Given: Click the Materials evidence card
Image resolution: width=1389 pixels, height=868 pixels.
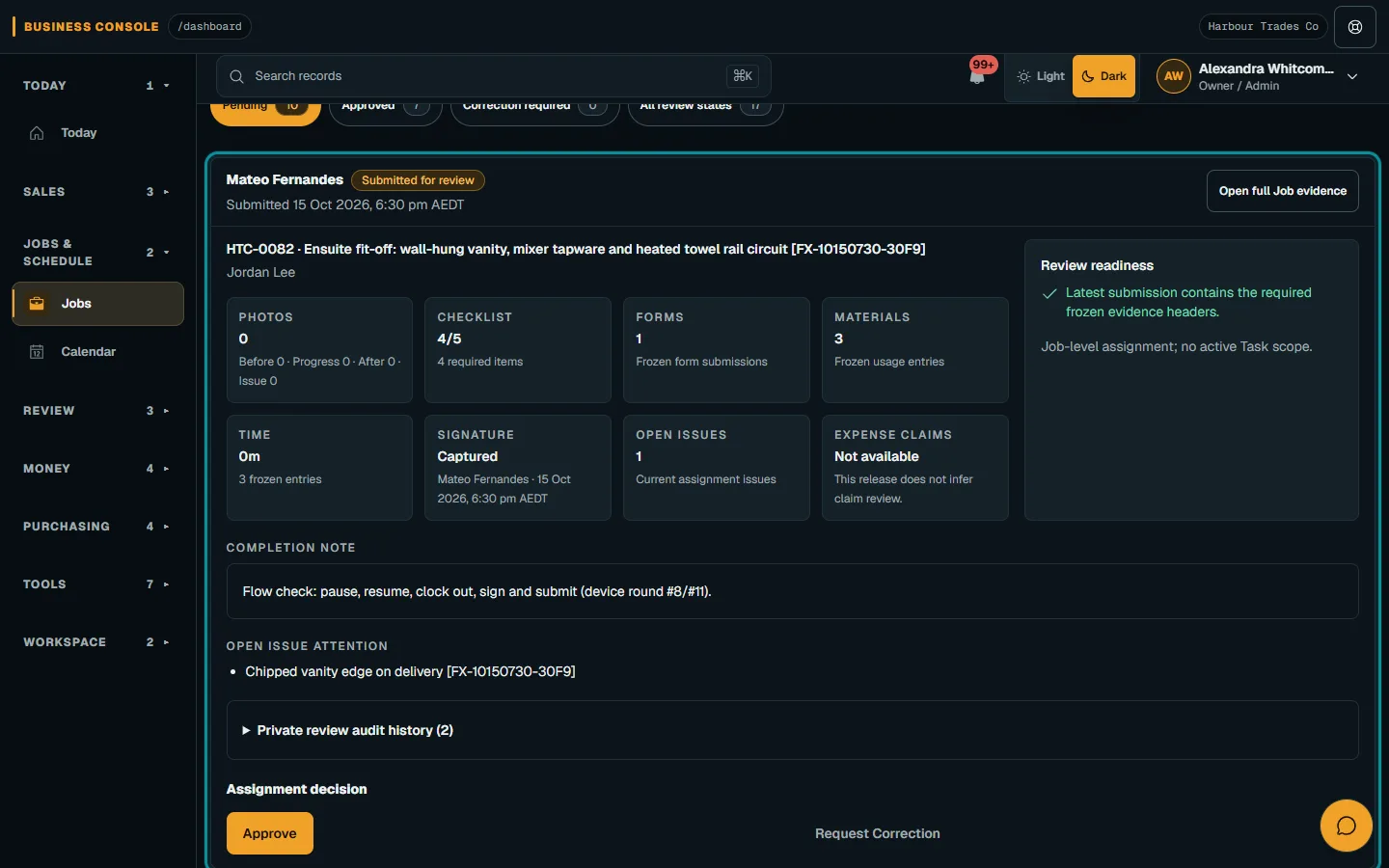Looking at the screenshot, I should (915, 350).
